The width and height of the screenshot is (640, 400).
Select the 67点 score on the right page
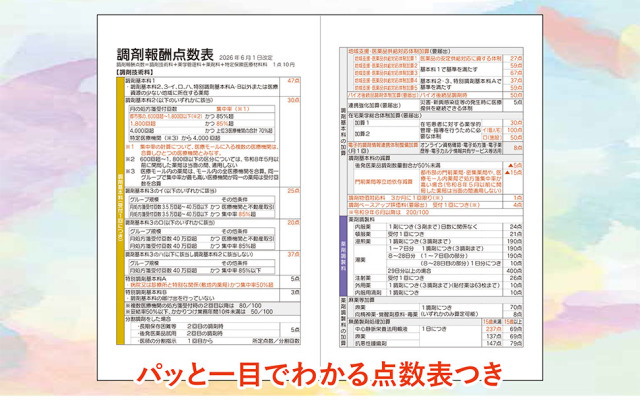(516, 73)
